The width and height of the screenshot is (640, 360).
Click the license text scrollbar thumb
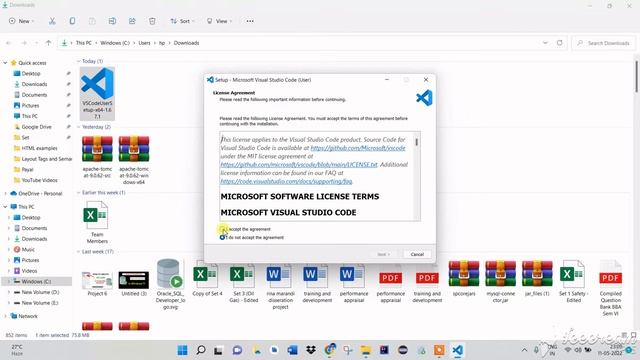tap(416, 142)
